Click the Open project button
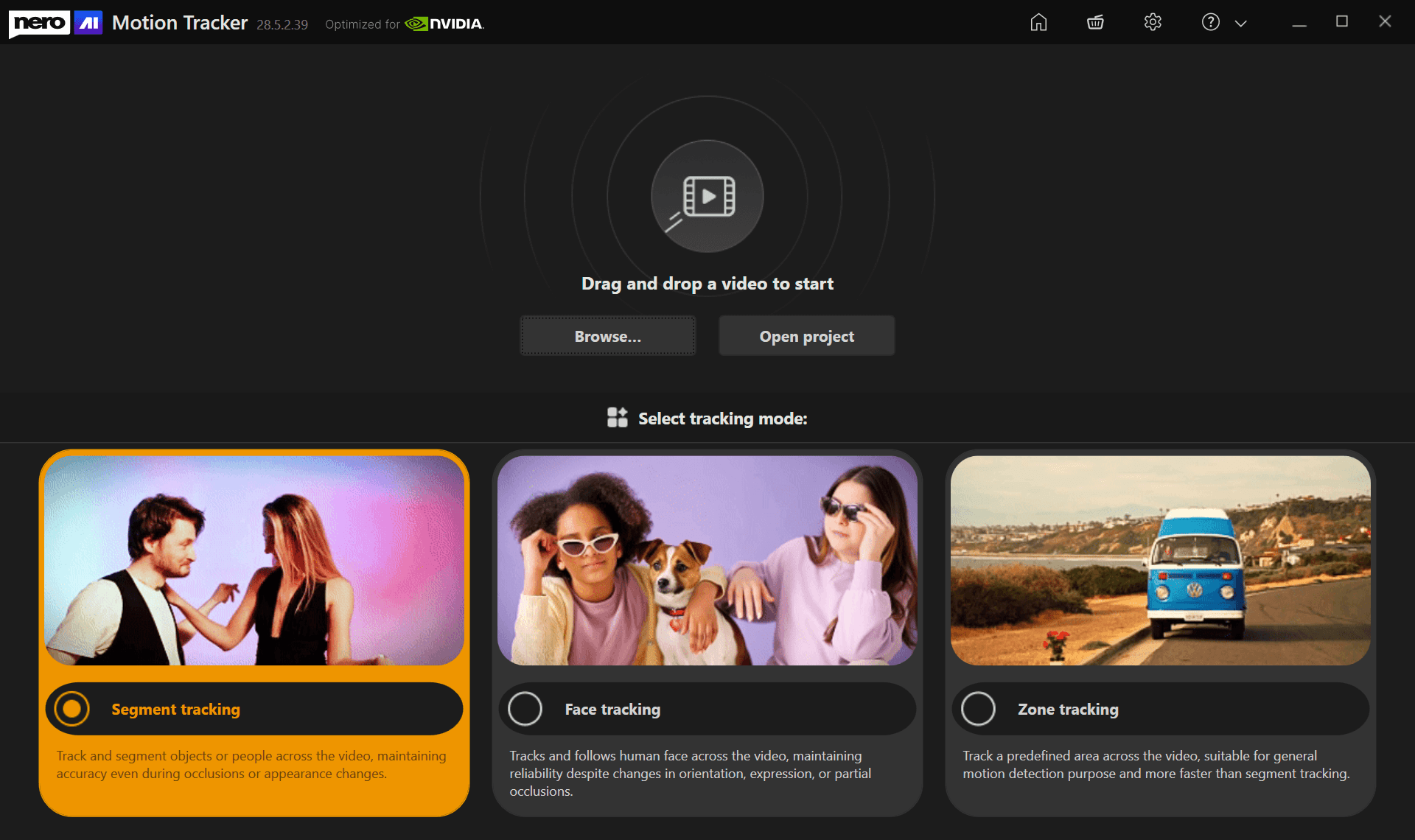 [806, 336]
